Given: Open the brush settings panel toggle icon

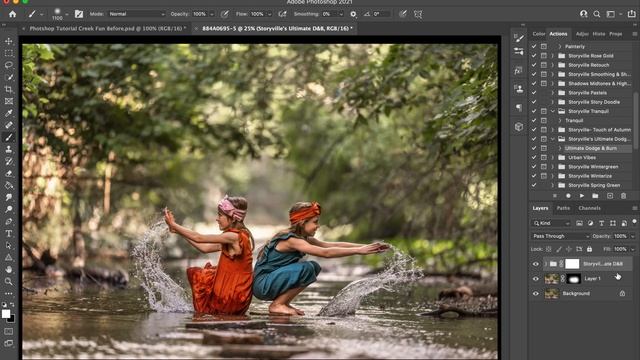Looking at the screenshot, I should click(x=79, y=14).
